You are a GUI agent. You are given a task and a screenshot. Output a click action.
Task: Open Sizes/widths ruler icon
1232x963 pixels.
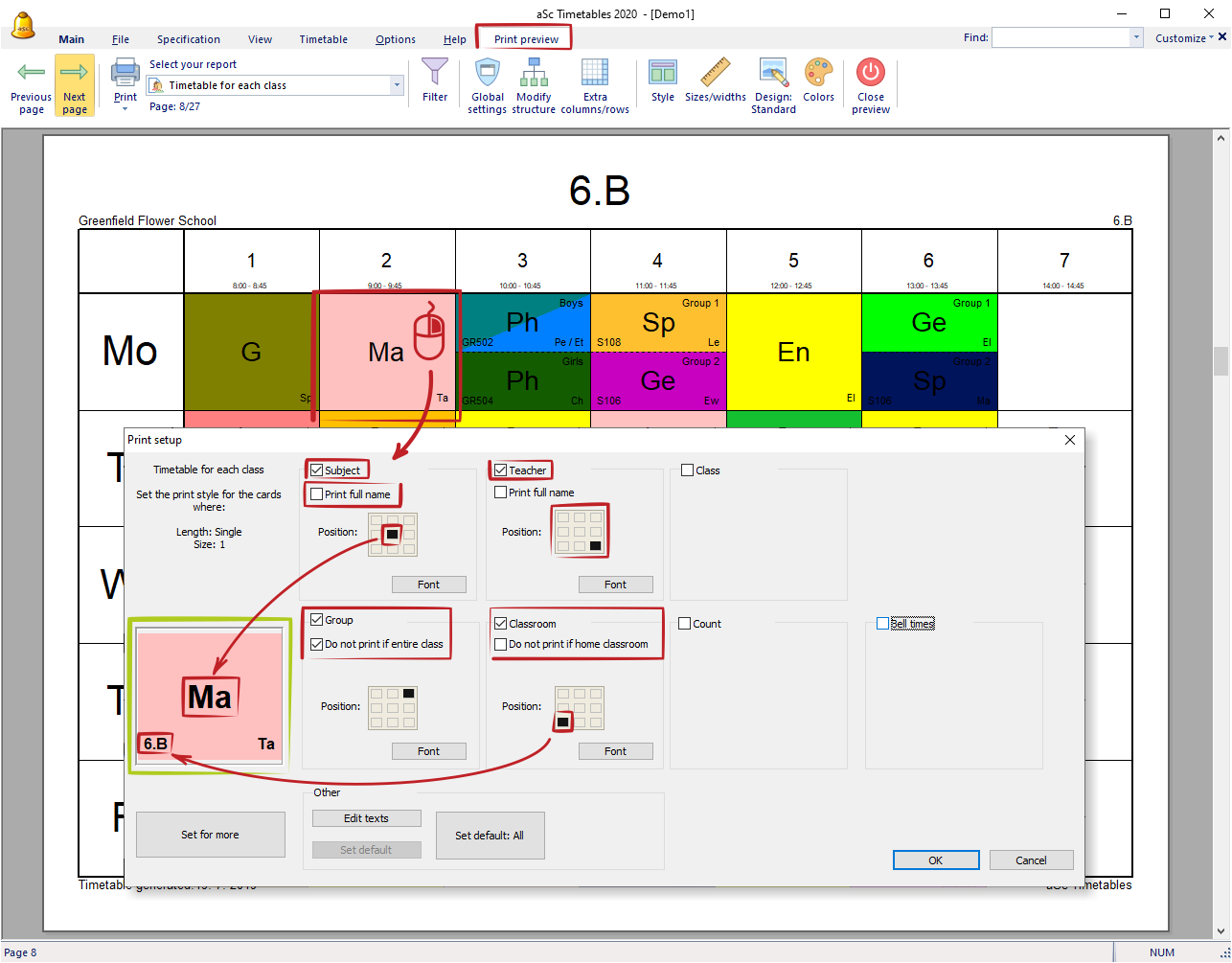pos(715,73)
